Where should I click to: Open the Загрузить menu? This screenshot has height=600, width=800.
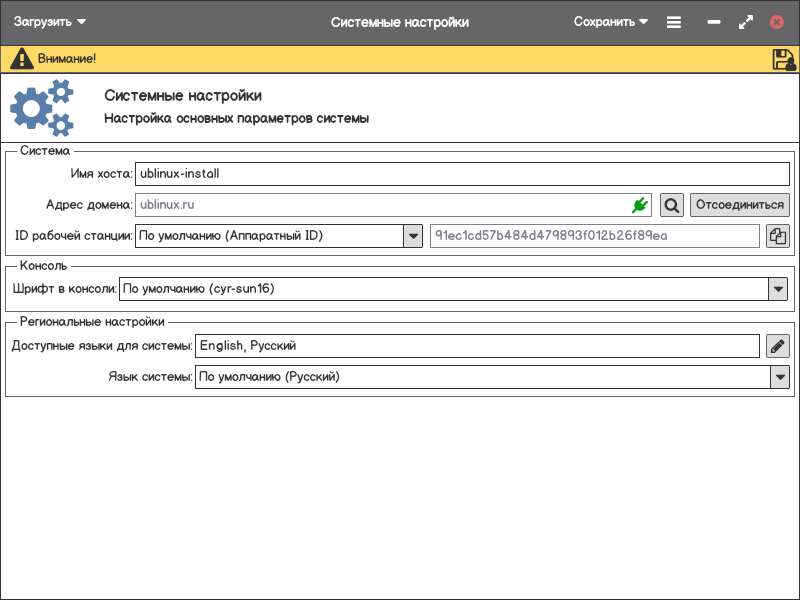50,22
